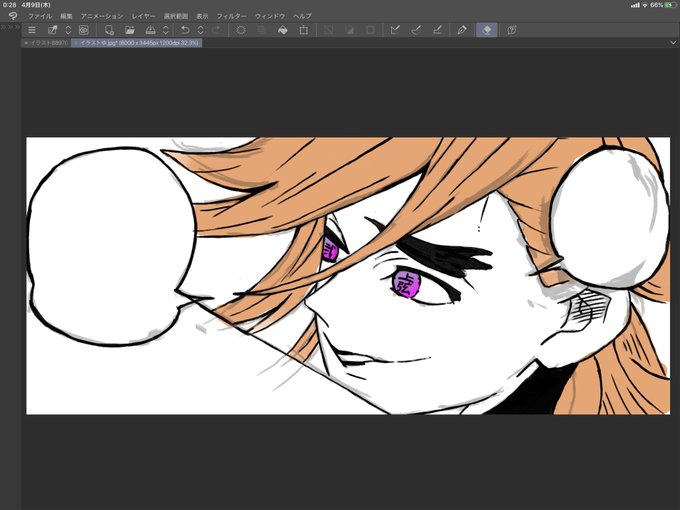Toggle snap to grid icon
The image size is (680, 510).
[438, 30]
